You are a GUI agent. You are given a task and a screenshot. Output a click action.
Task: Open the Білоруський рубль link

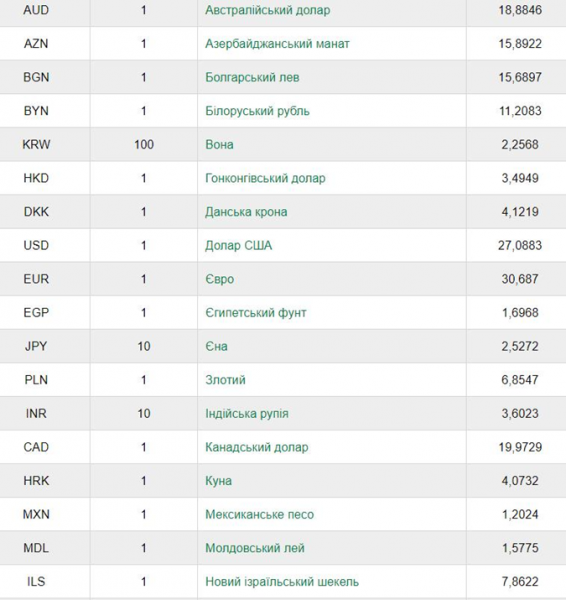257,111
